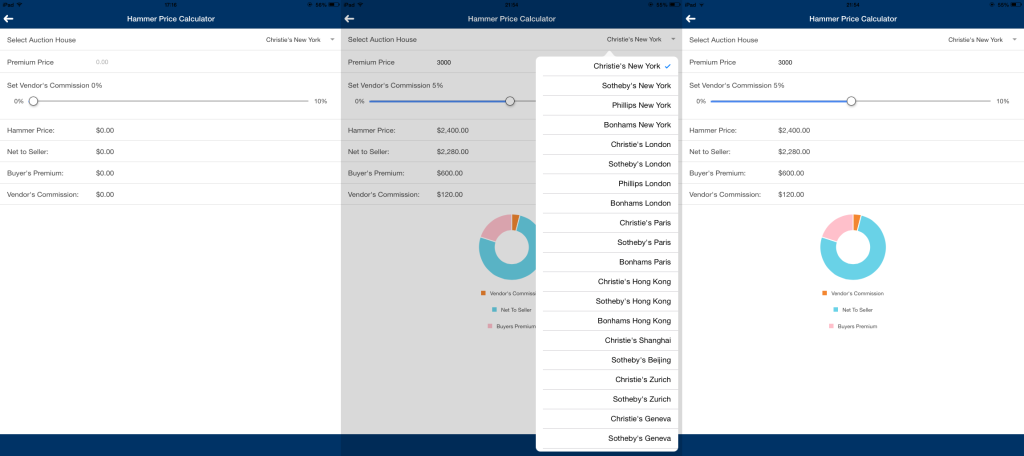Viewport: 1024px width, 456px height.
Task: Click the vendor commission slider handle at 0%
Action: [x=33, y=101]
